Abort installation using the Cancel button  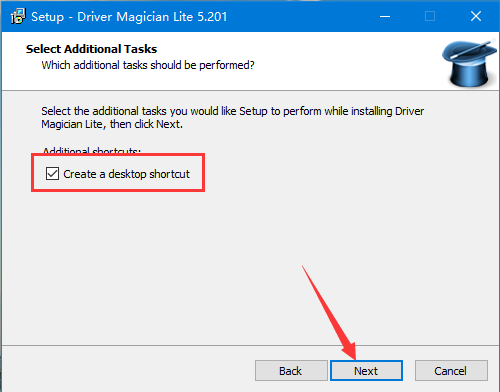point(451,370)
